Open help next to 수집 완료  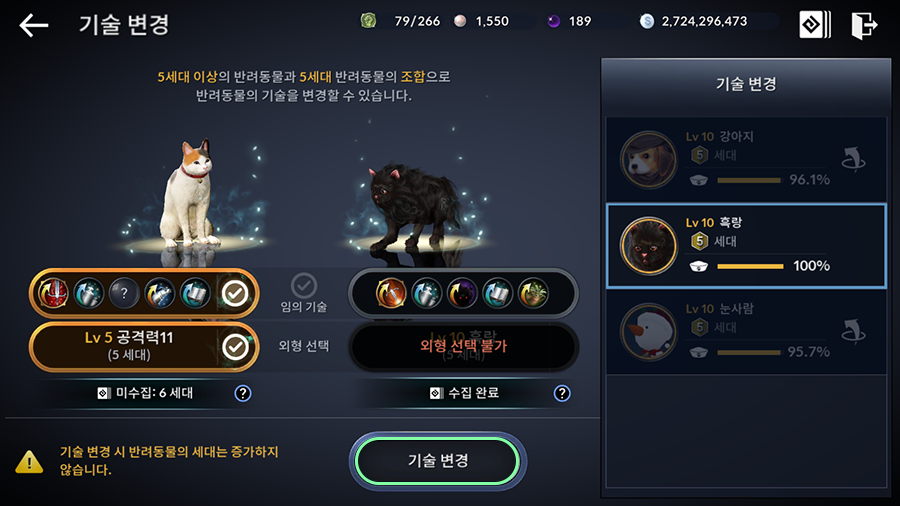[x=562, y=393]
